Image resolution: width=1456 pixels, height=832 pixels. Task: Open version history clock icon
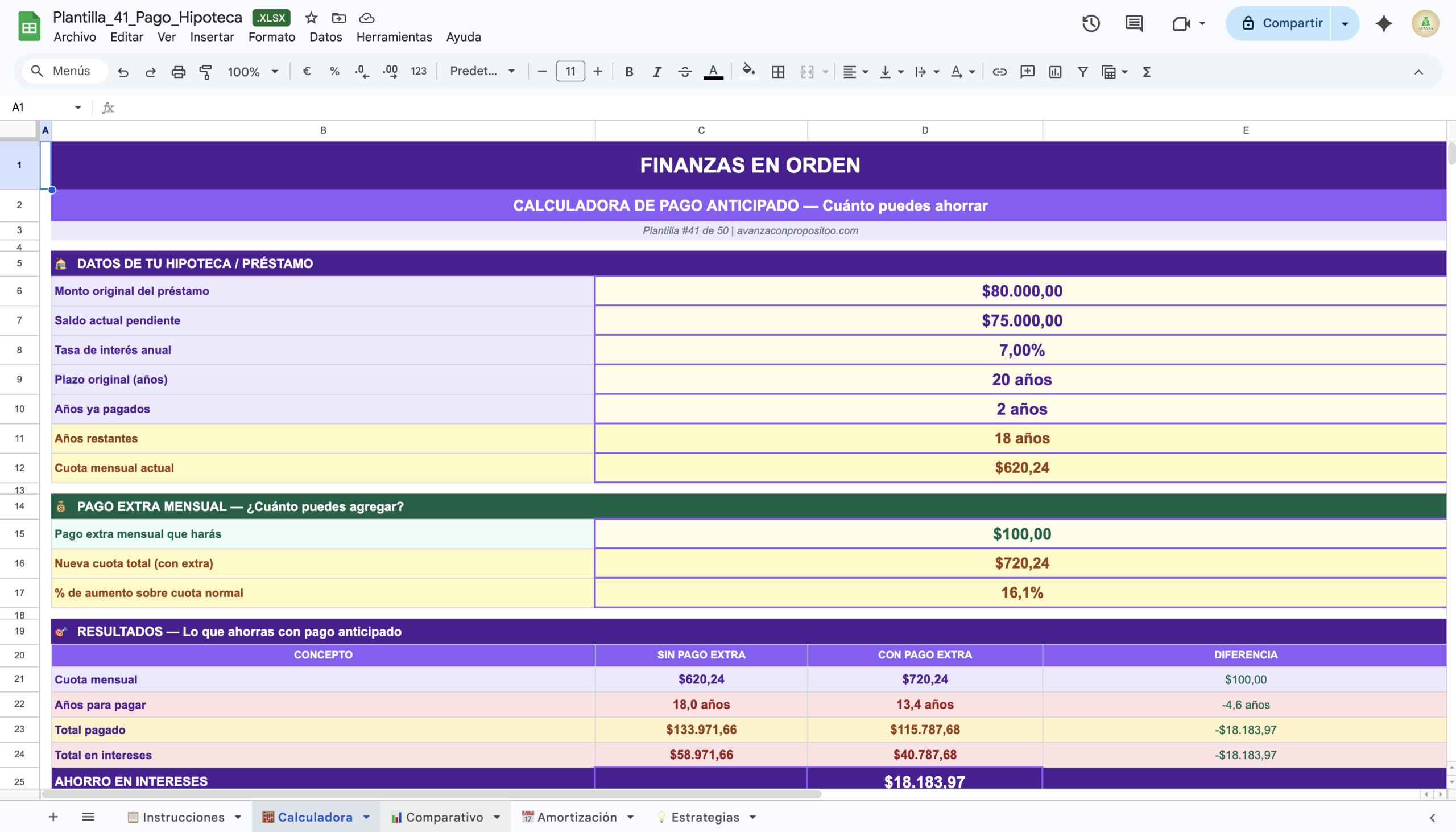click(x=1090, y=23)
